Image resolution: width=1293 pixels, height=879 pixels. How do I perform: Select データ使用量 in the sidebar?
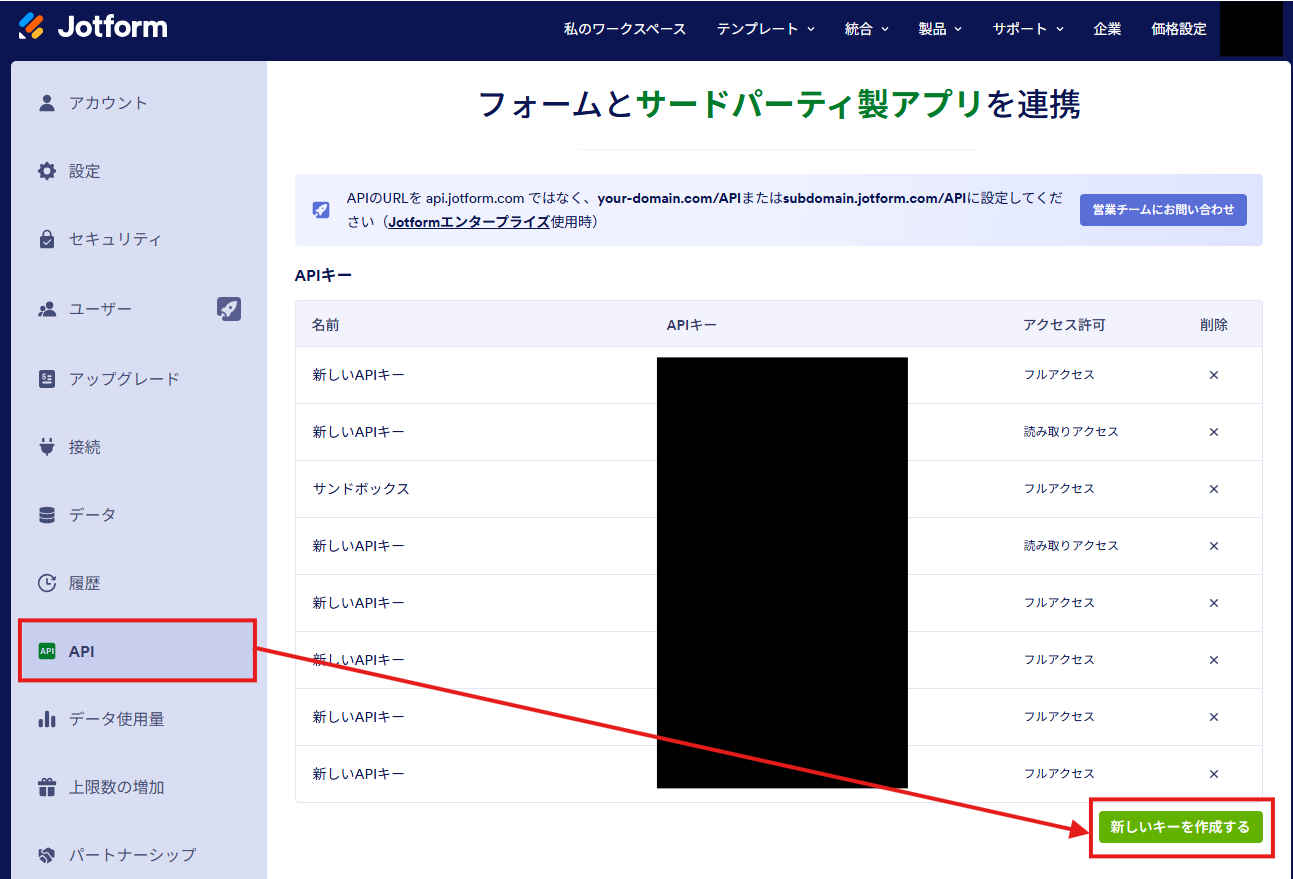[x=116, y=719]
